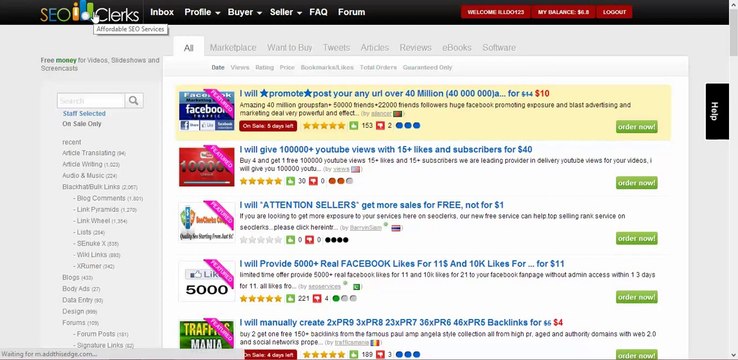Open the SeoClerks coupon service thumbnail
Image resolution: width=738 pixels, height=360 pixels.
[x=207, y=222]
